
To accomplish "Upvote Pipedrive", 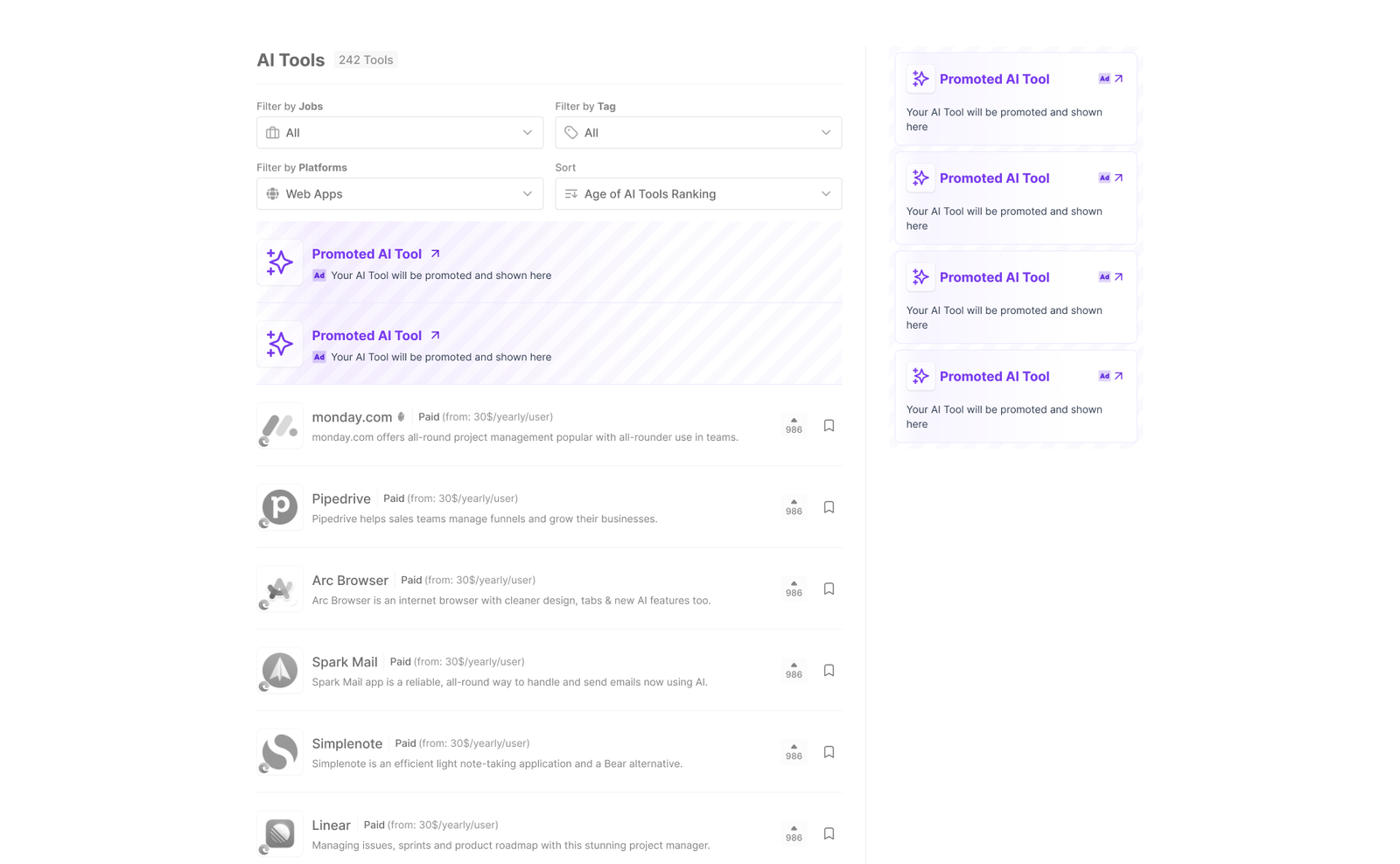I will [794, 507].
